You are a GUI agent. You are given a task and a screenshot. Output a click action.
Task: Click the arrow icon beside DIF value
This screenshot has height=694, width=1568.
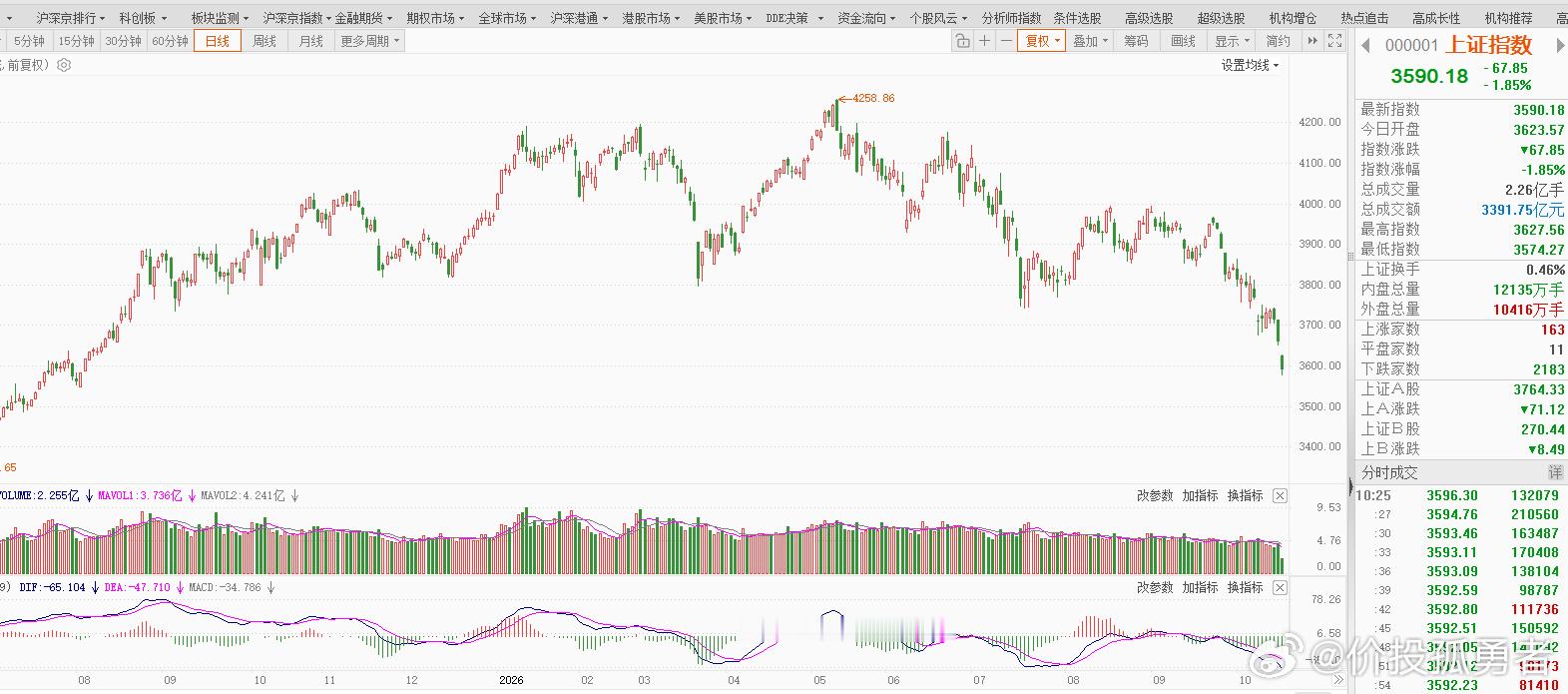click(x=95, y=587)
